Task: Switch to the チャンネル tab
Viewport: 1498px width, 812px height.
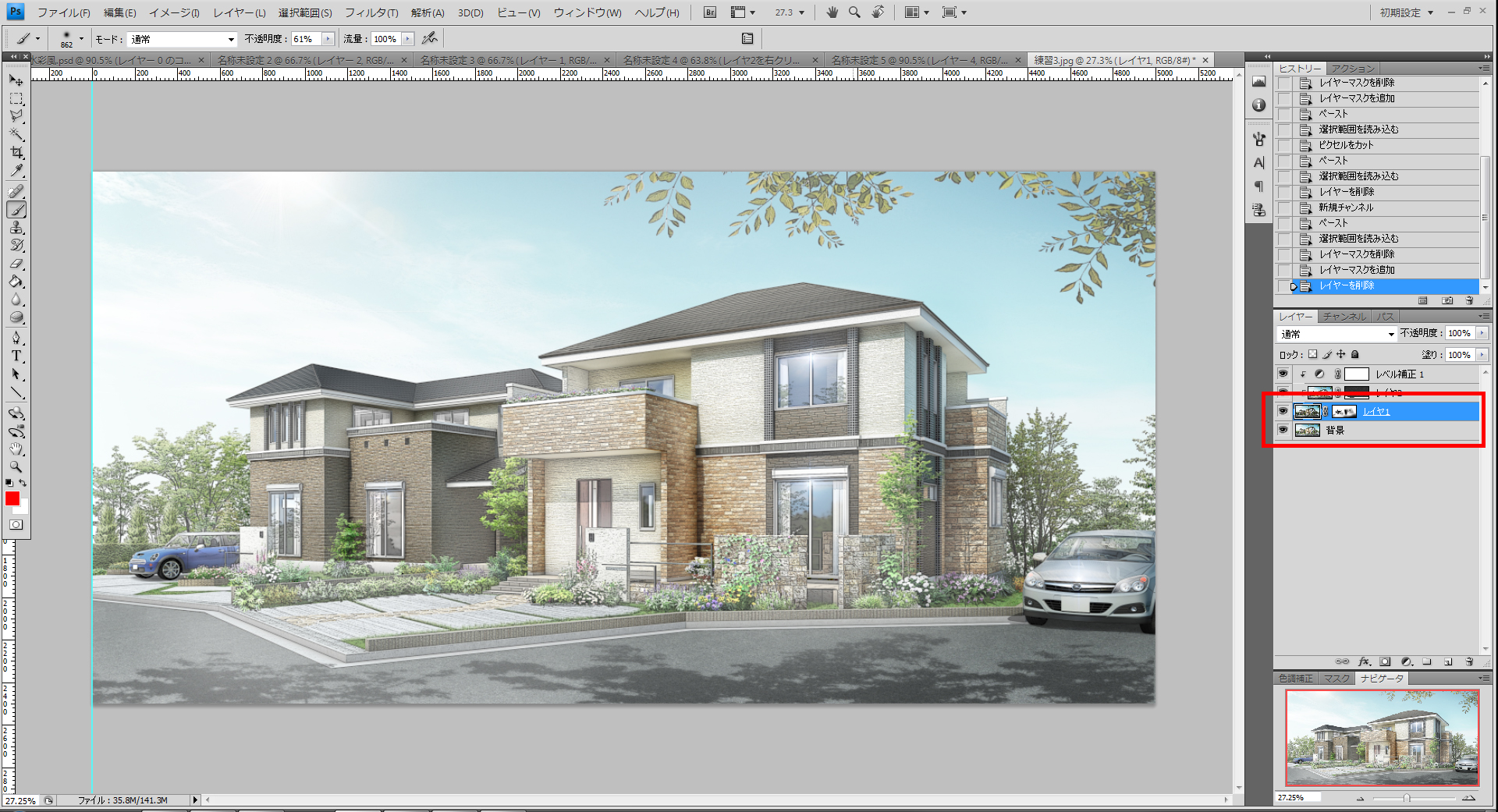Action: pos(1344,317)
